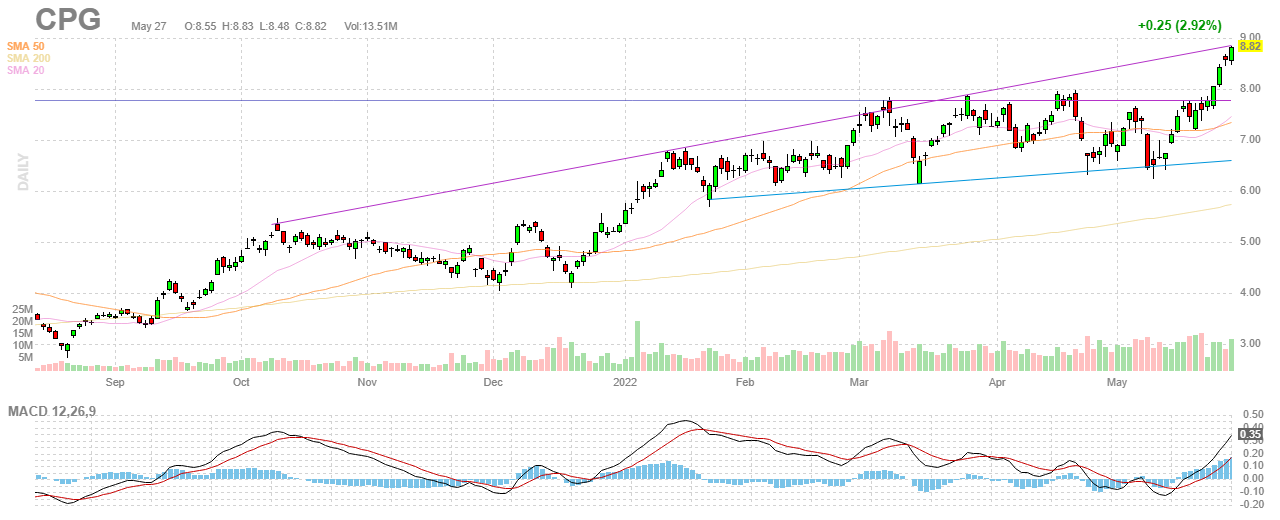The width and height of the screenshot is (1280, 520).
Task: Select the MACD 12,26,9 indicator title
Action: click(x=53, y=412)
